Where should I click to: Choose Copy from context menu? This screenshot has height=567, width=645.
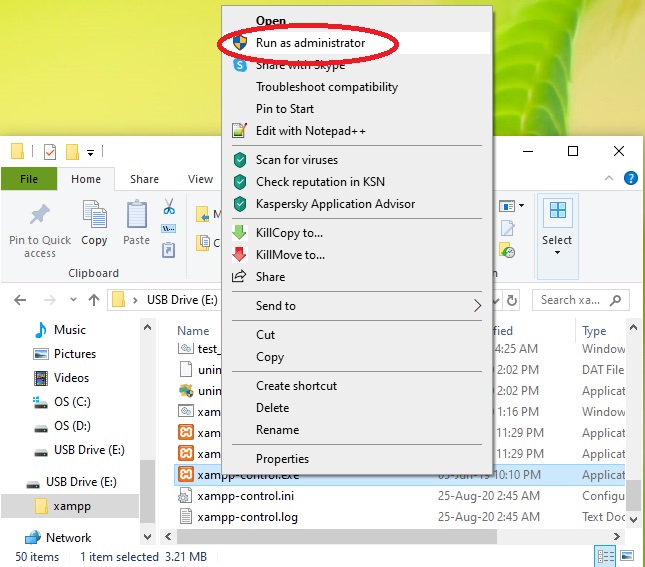pyautogui.click(x=270, y=357)
